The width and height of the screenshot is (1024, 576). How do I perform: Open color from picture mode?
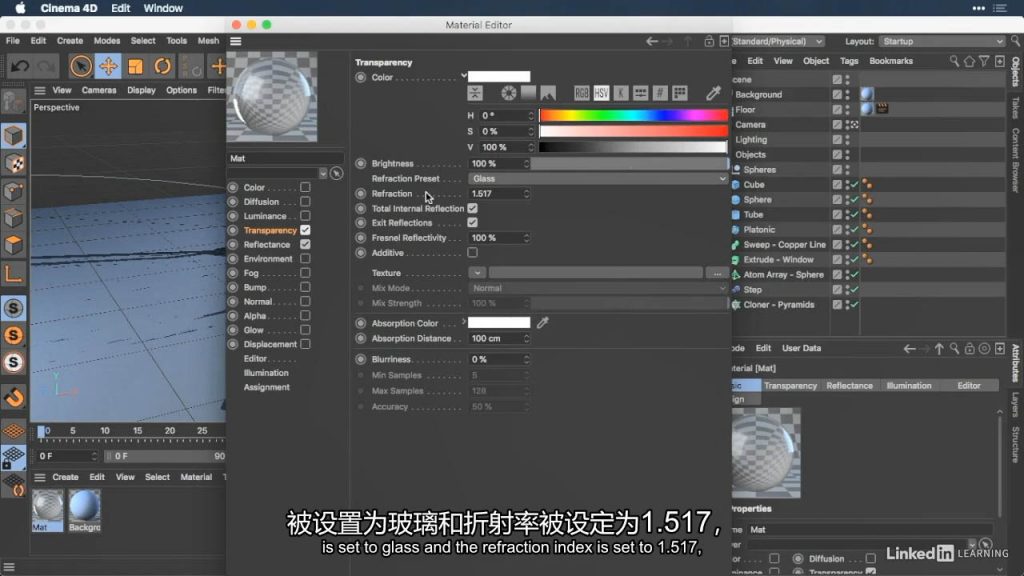548,93
